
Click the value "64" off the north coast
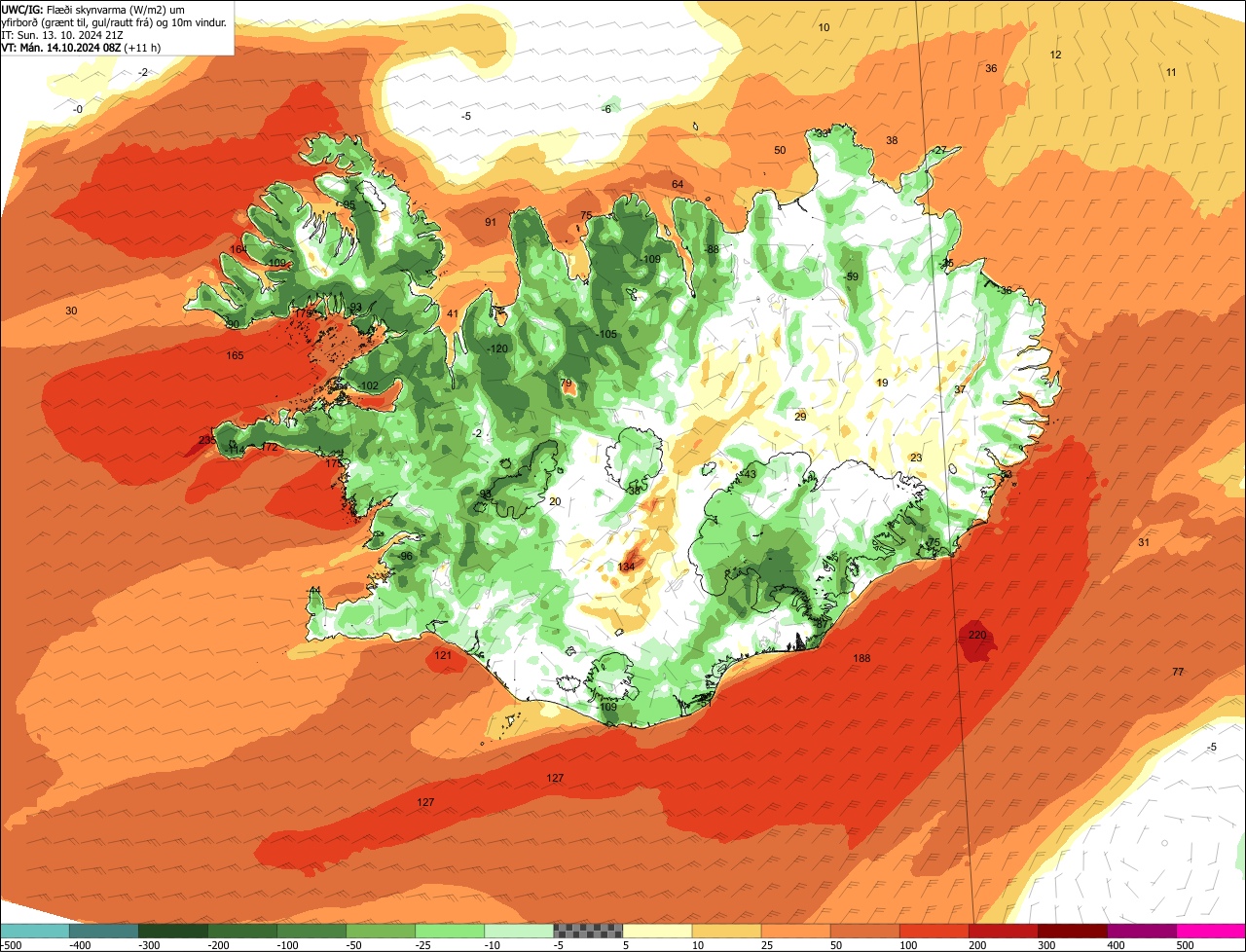(678, 184)
